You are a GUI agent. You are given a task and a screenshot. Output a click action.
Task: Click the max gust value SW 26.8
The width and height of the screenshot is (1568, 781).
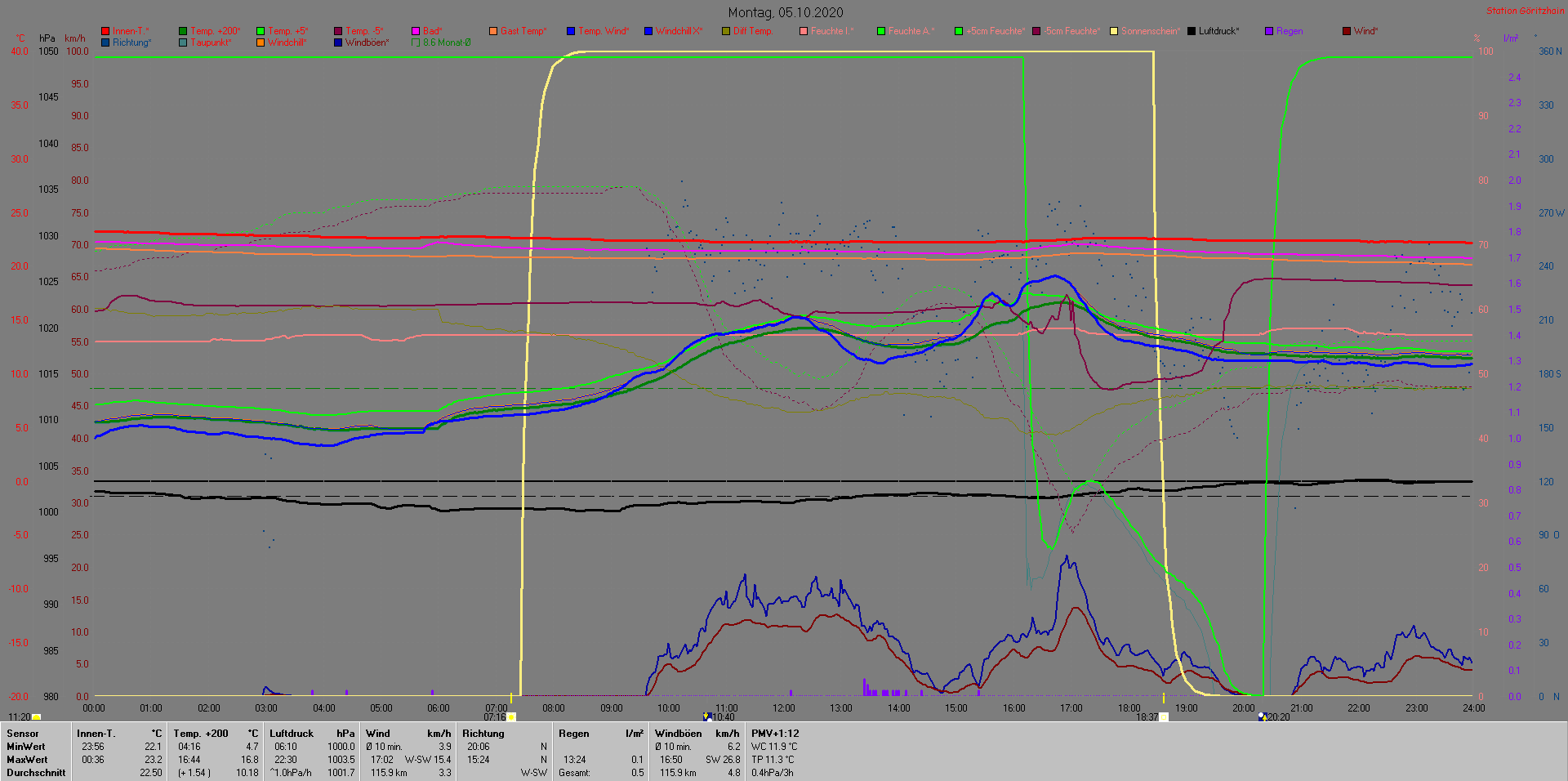pos(723,760)
